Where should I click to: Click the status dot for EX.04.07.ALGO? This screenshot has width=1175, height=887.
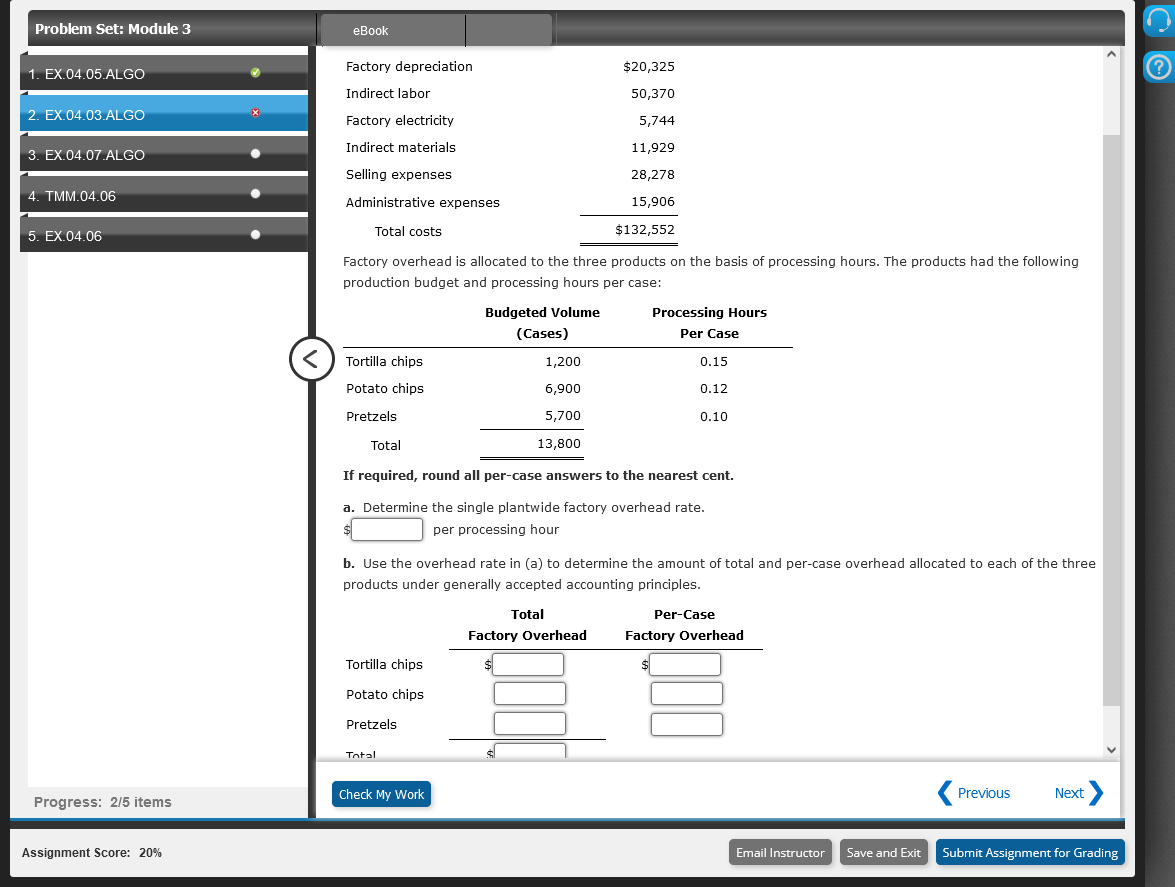256,154
